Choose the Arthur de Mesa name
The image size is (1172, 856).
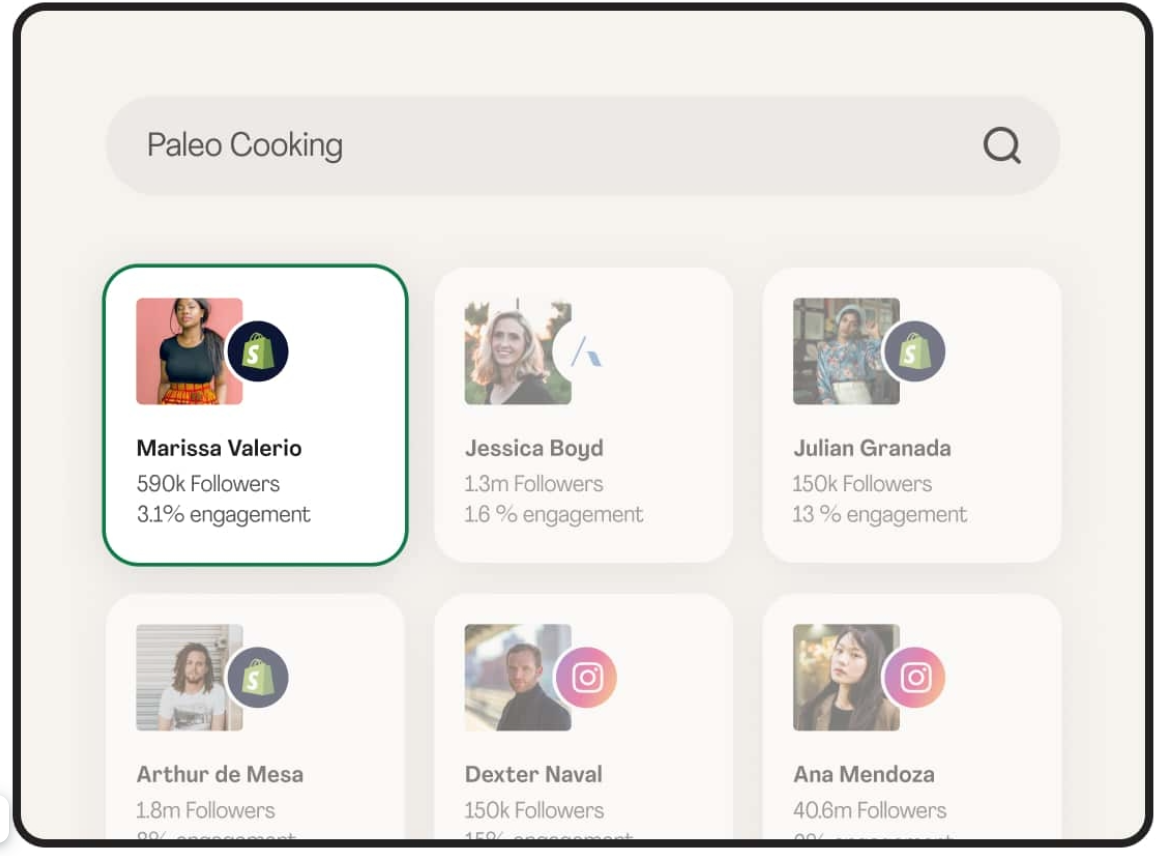[220, 774]
